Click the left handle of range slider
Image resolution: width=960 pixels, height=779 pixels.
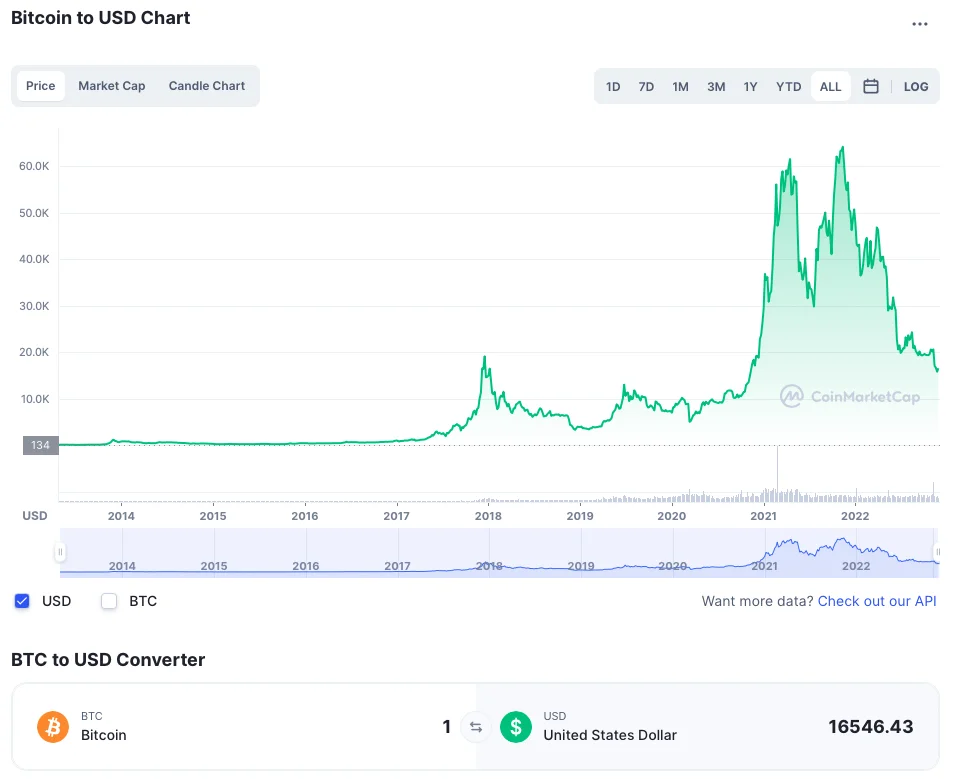tap(61, 552)
